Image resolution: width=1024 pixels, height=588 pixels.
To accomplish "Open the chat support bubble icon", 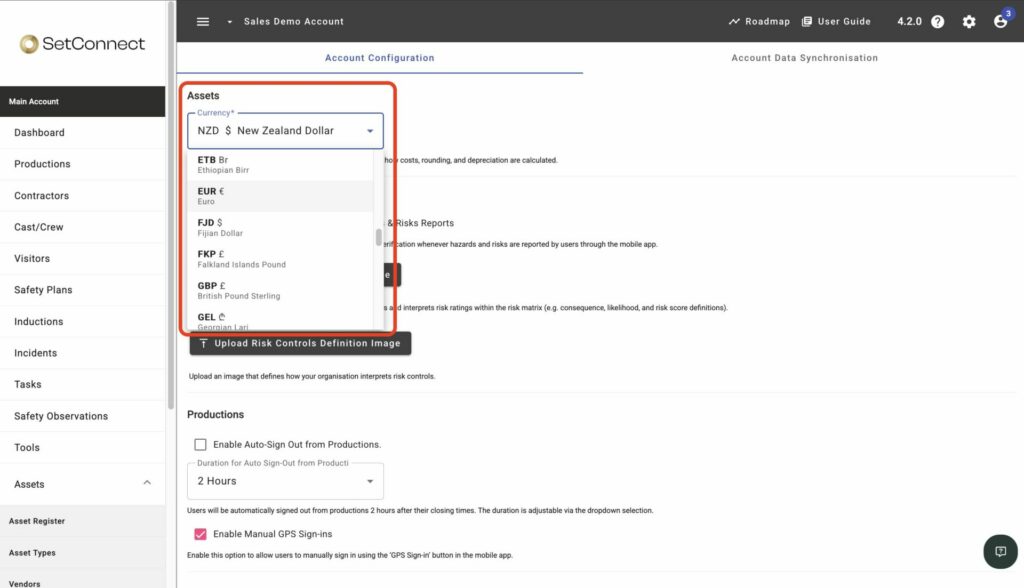I will pyautogui.click(x=1000, y=552).
